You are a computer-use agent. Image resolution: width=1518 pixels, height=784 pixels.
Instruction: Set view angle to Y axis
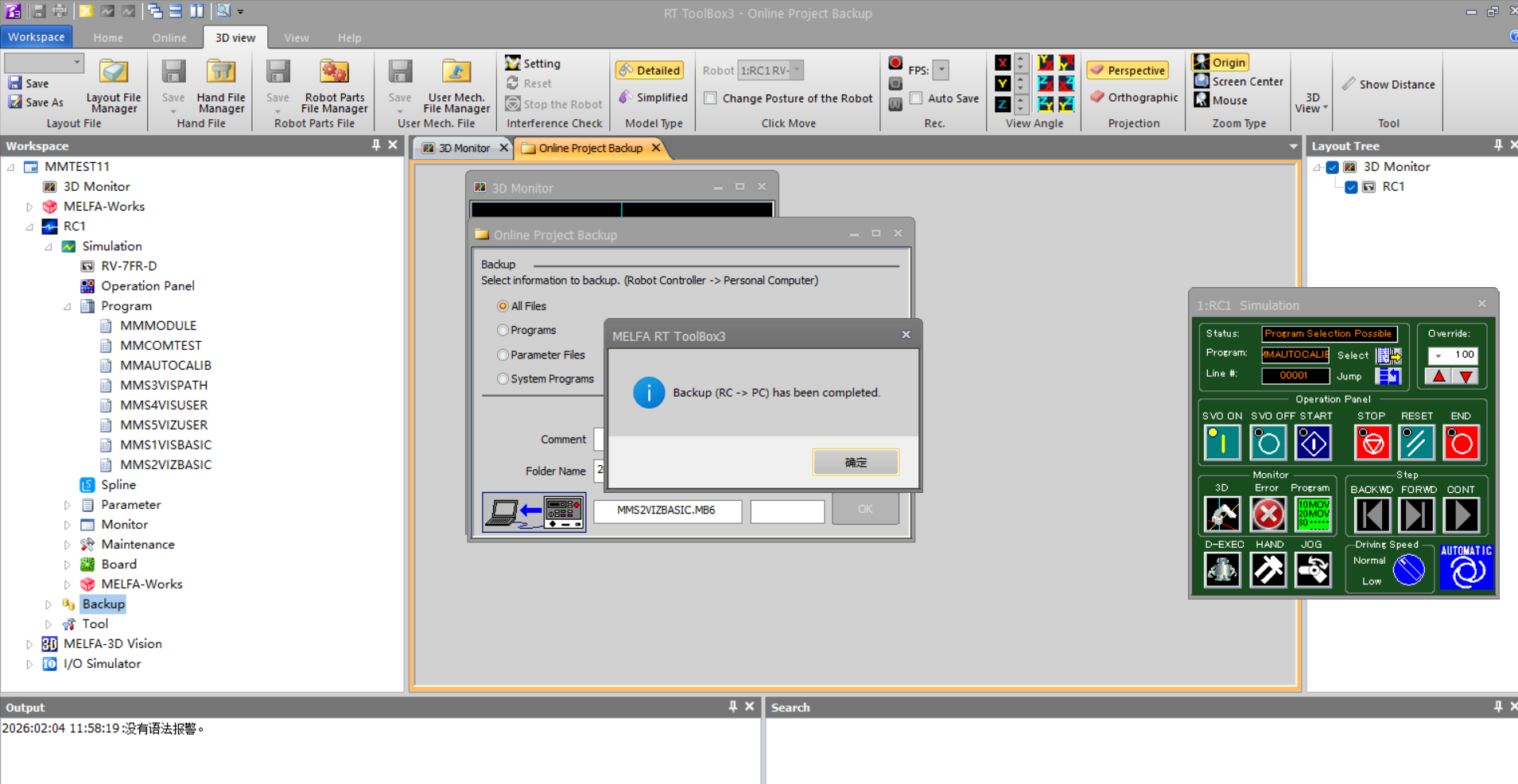click(1003, 83)
